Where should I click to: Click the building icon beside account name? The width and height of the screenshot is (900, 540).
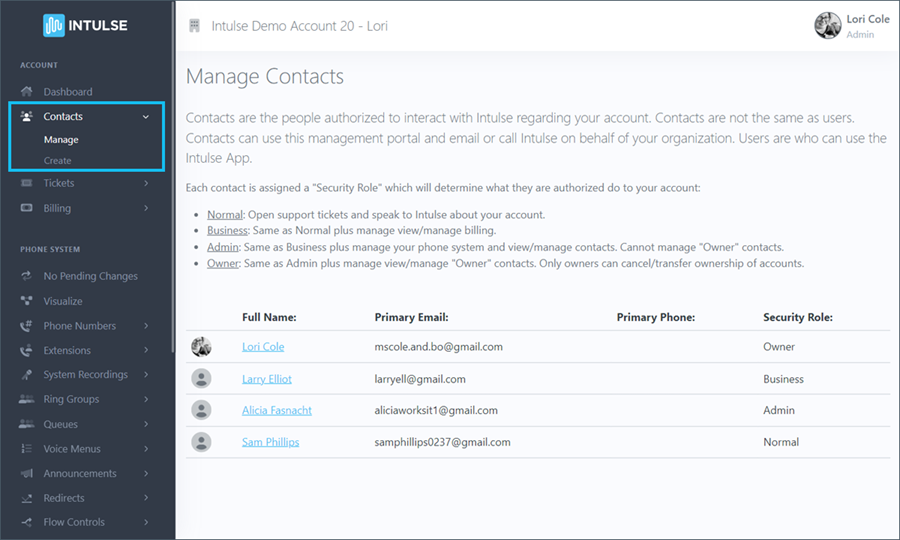[195, 25]
